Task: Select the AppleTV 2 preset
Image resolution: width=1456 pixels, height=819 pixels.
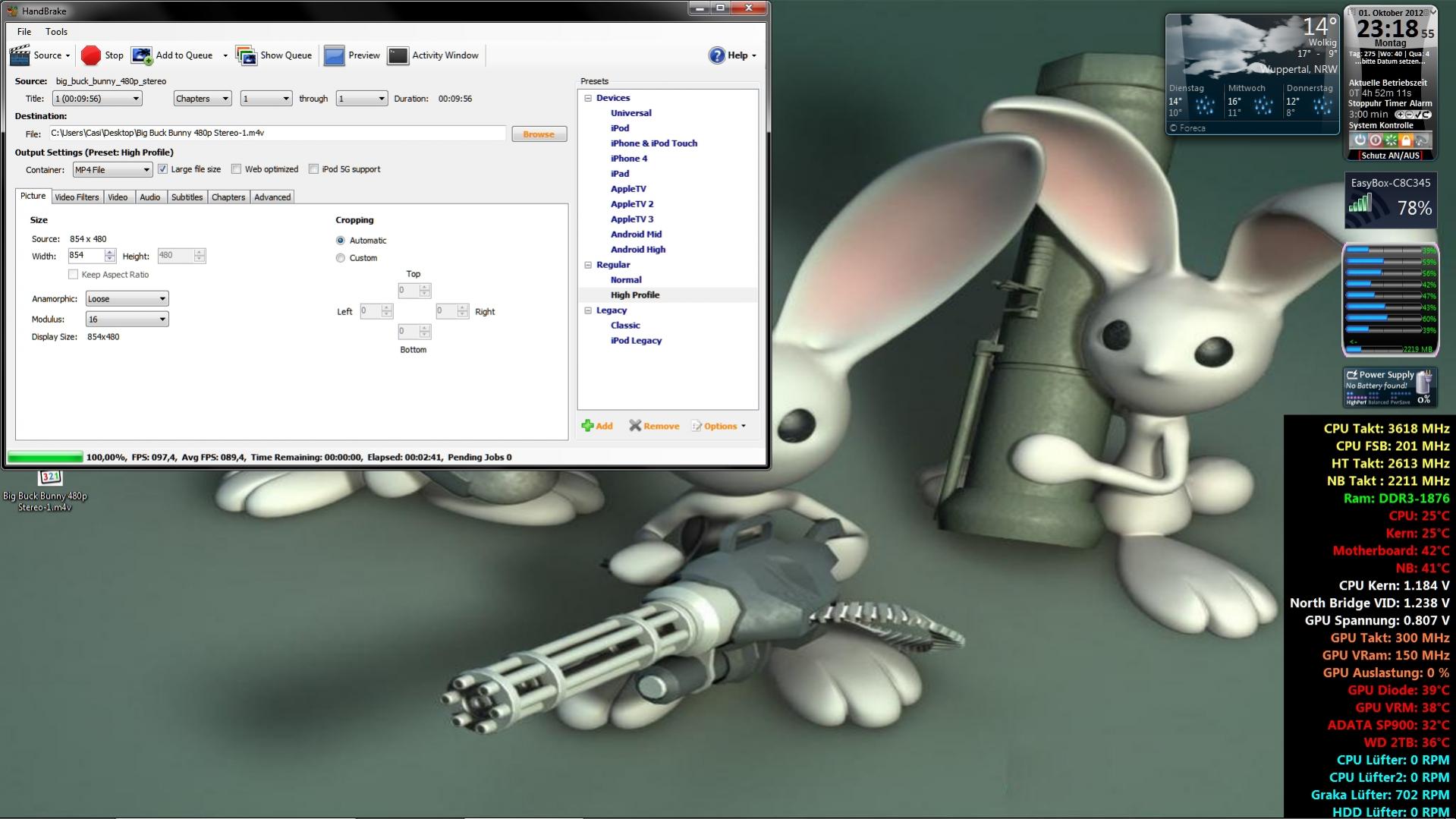Action: coord(632,204)
